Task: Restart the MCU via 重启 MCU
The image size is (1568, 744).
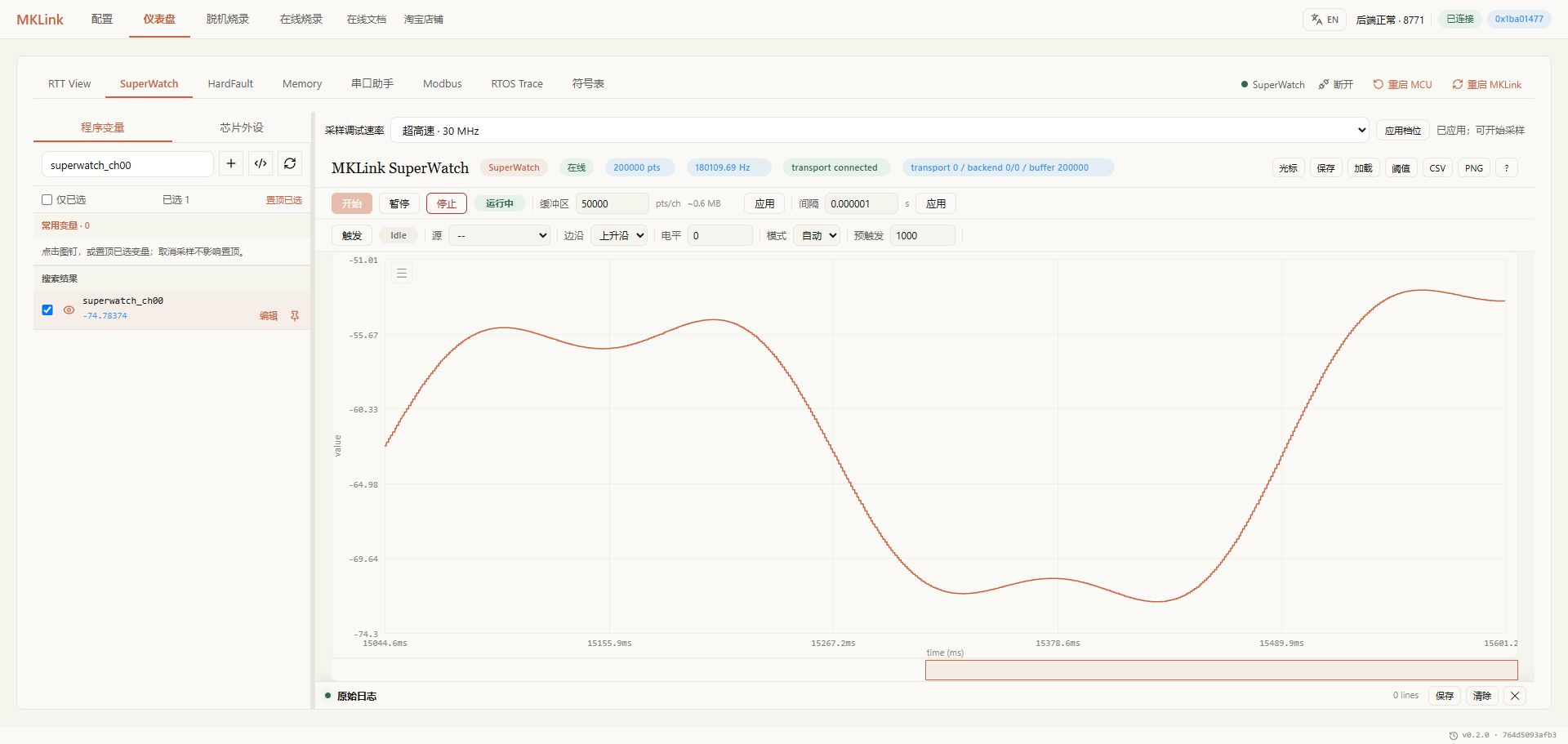Action: [x=1402, y=85]
